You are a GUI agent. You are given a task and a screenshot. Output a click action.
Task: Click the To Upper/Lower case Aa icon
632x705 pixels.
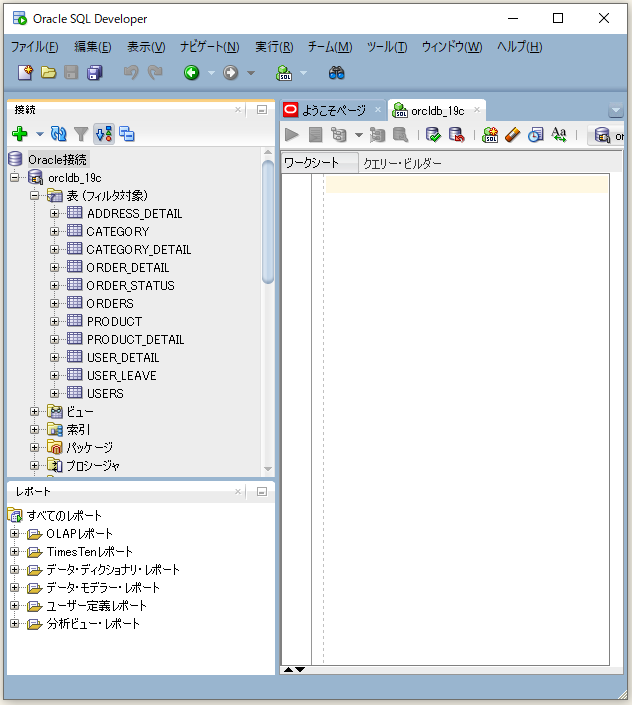pos(559,134)
